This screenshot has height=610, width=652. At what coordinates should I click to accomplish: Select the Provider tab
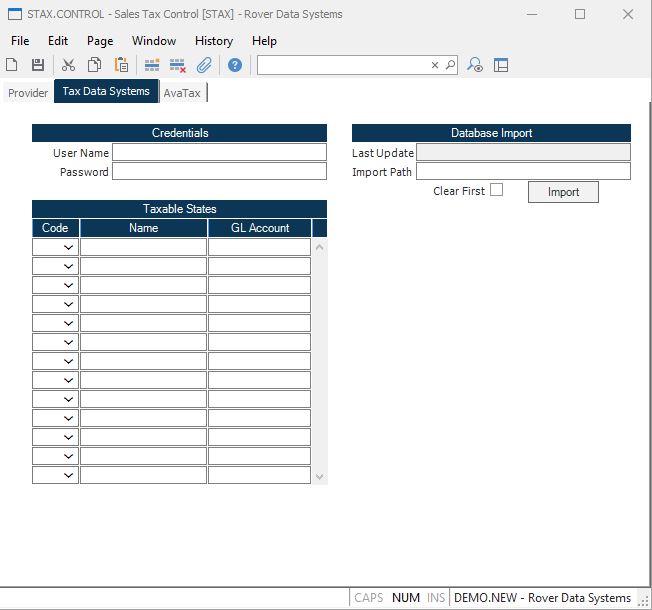28,93
